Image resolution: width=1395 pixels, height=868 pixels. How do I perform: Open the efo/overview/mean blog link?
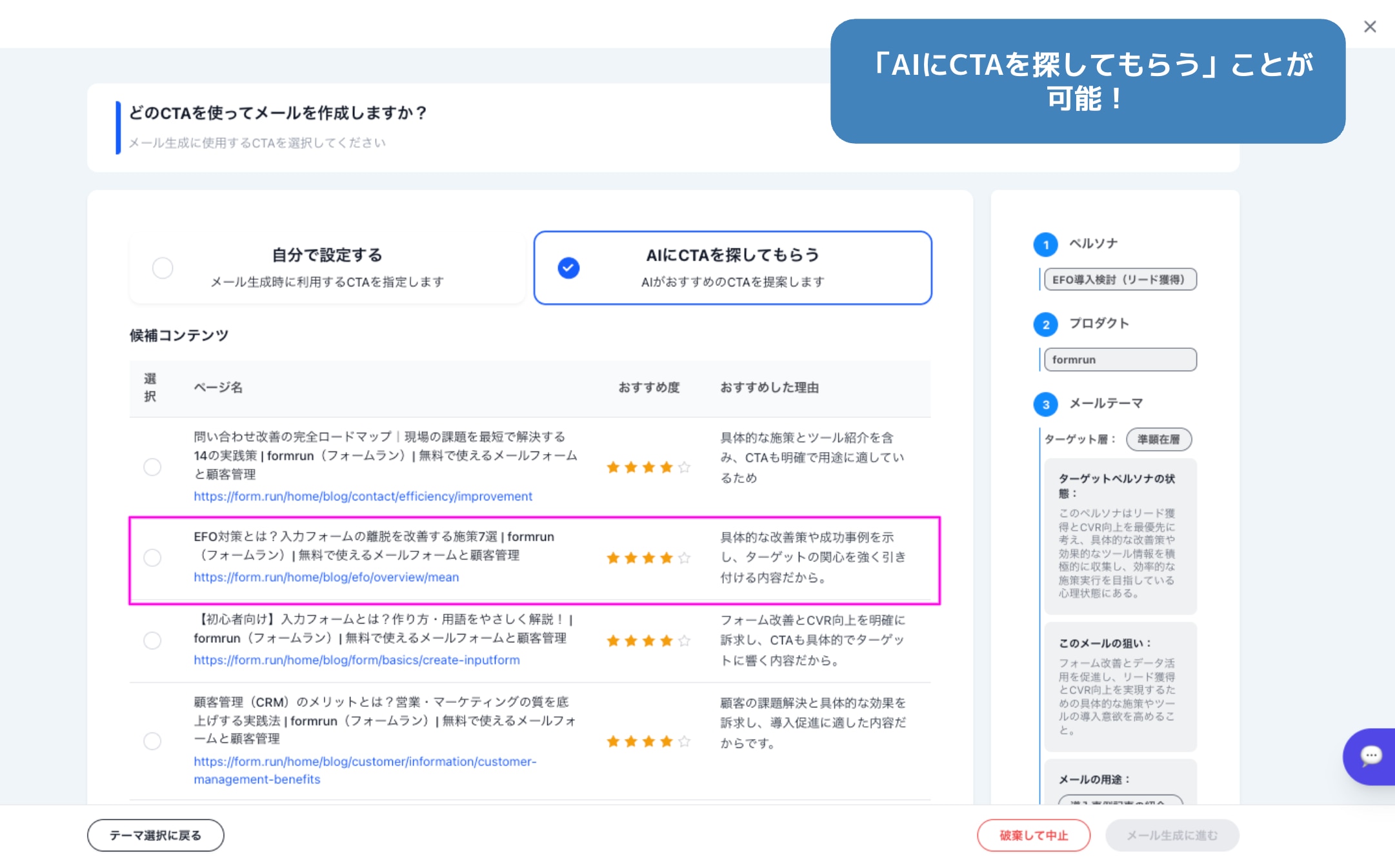(326, 577)
